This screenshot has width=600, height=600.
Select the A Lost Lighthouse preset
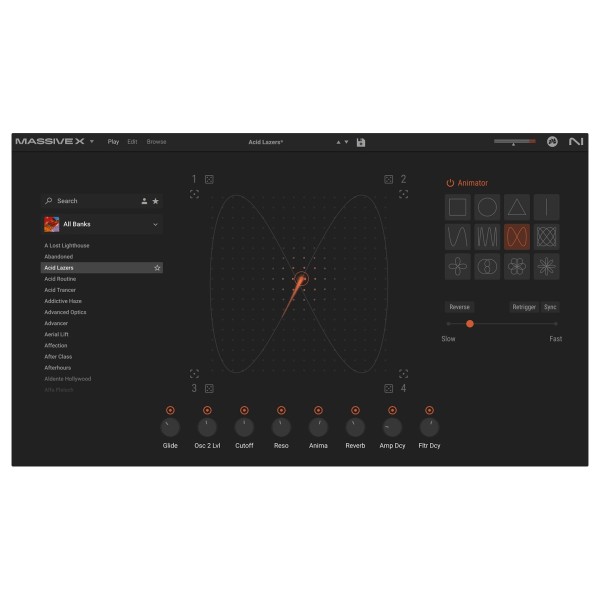pos(67,246)
